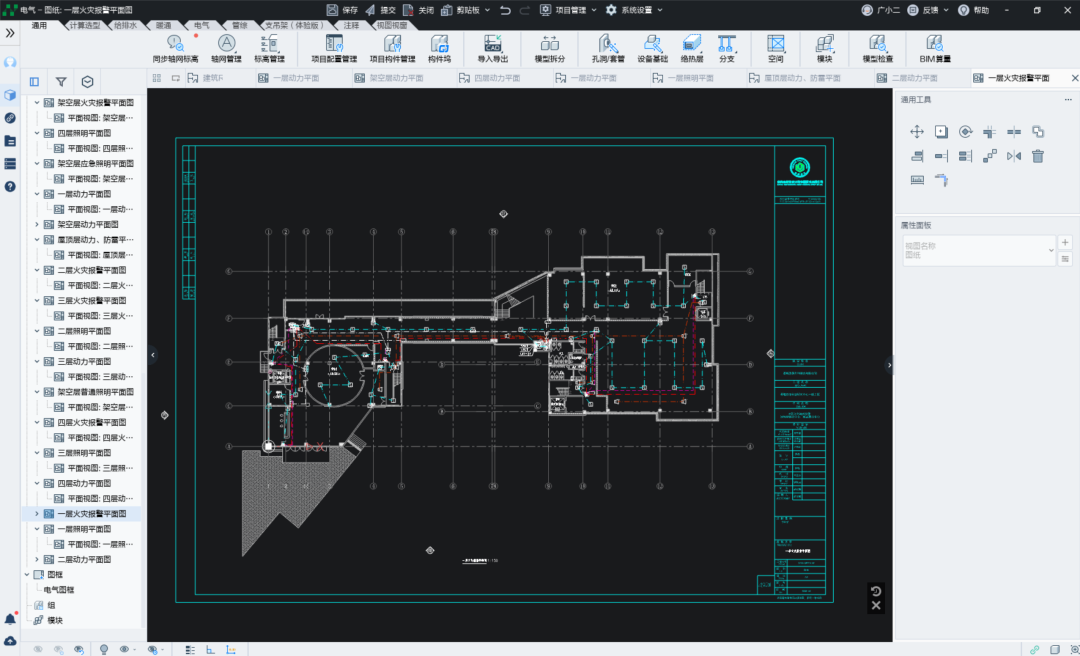Open 项目构件管理 tool
1080x656 pixels.
393,49
